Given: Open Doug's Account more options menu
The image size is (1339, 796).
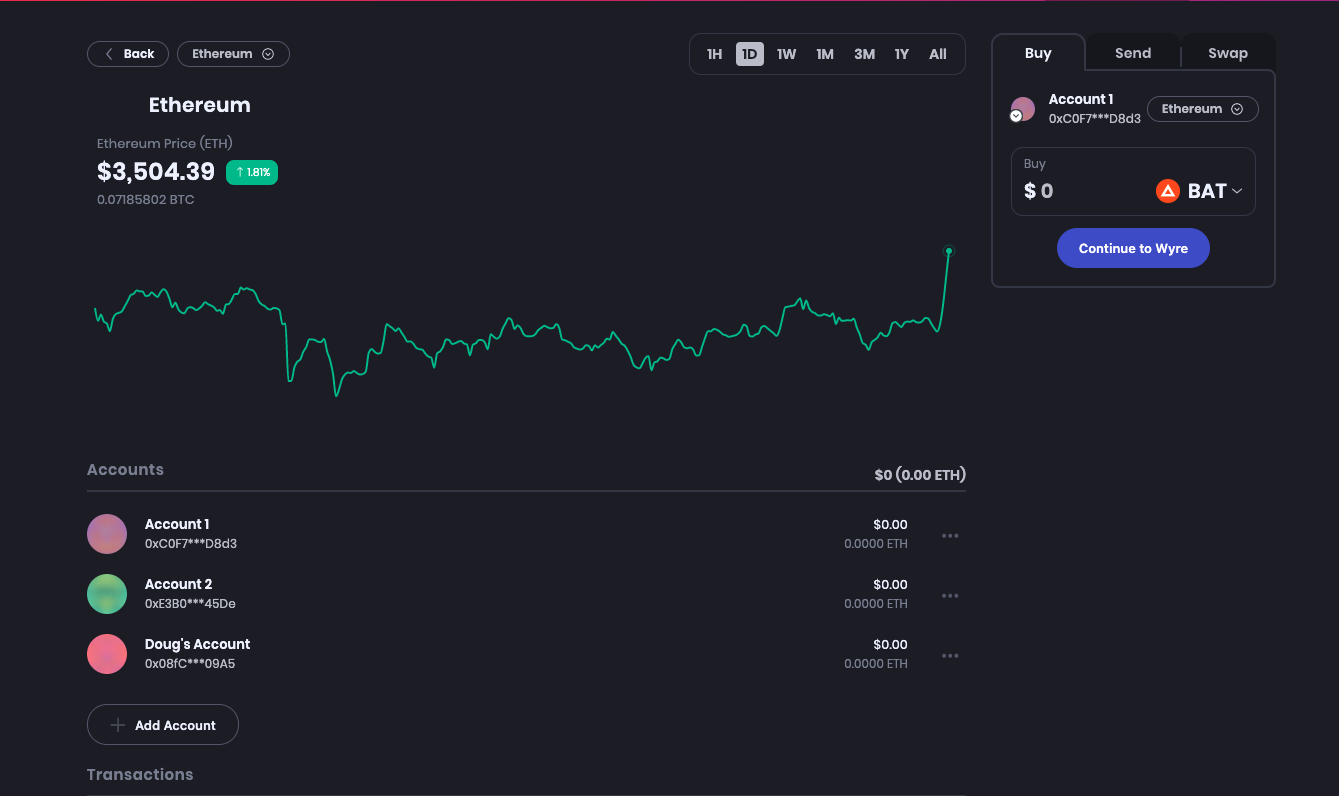Looking at the screenshot, I should (950, 656).
